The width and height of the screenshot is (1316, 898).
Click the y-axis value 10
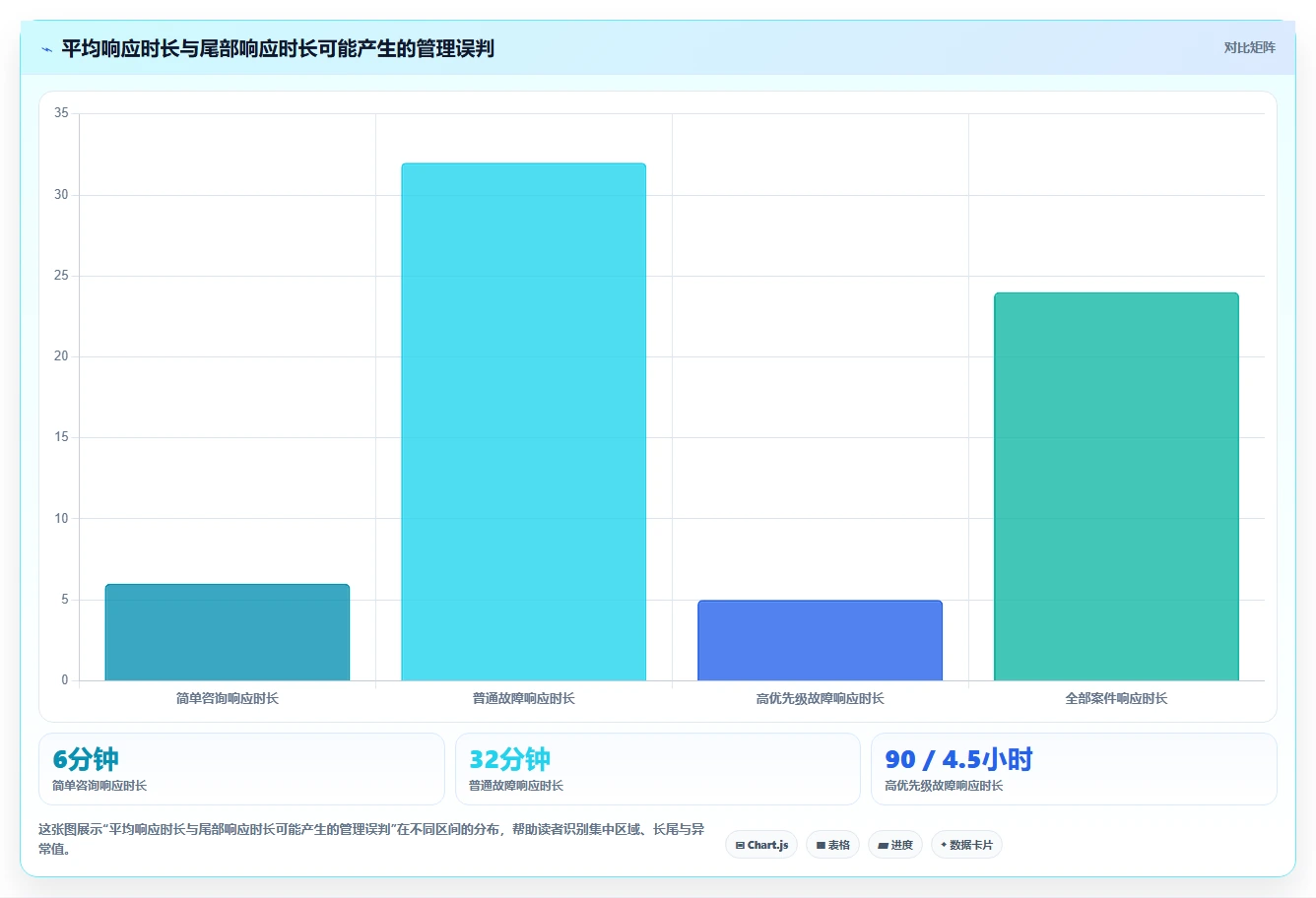(61, 518)
